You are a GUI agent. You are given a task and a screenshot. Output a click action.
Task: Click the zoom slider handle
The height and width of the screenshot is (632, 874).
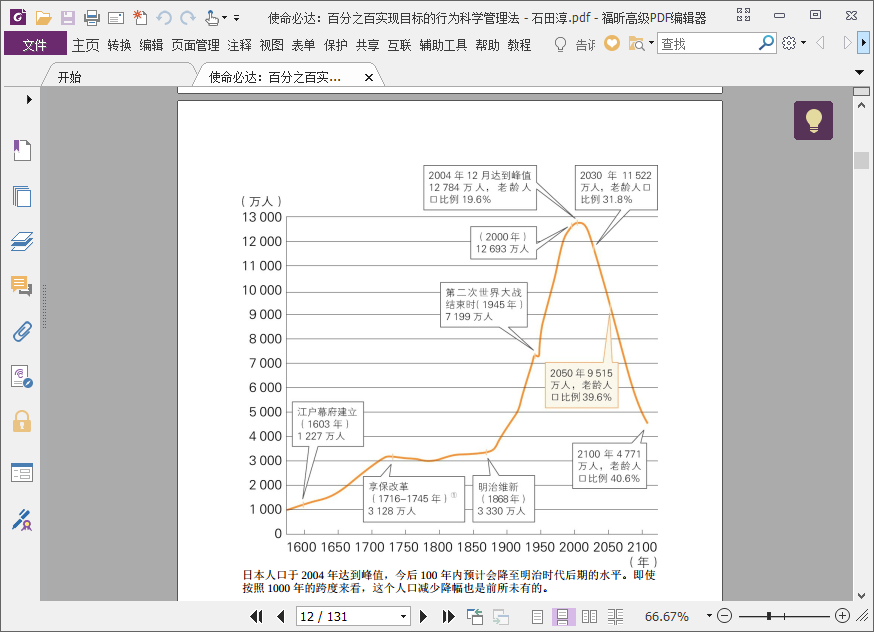769,616
